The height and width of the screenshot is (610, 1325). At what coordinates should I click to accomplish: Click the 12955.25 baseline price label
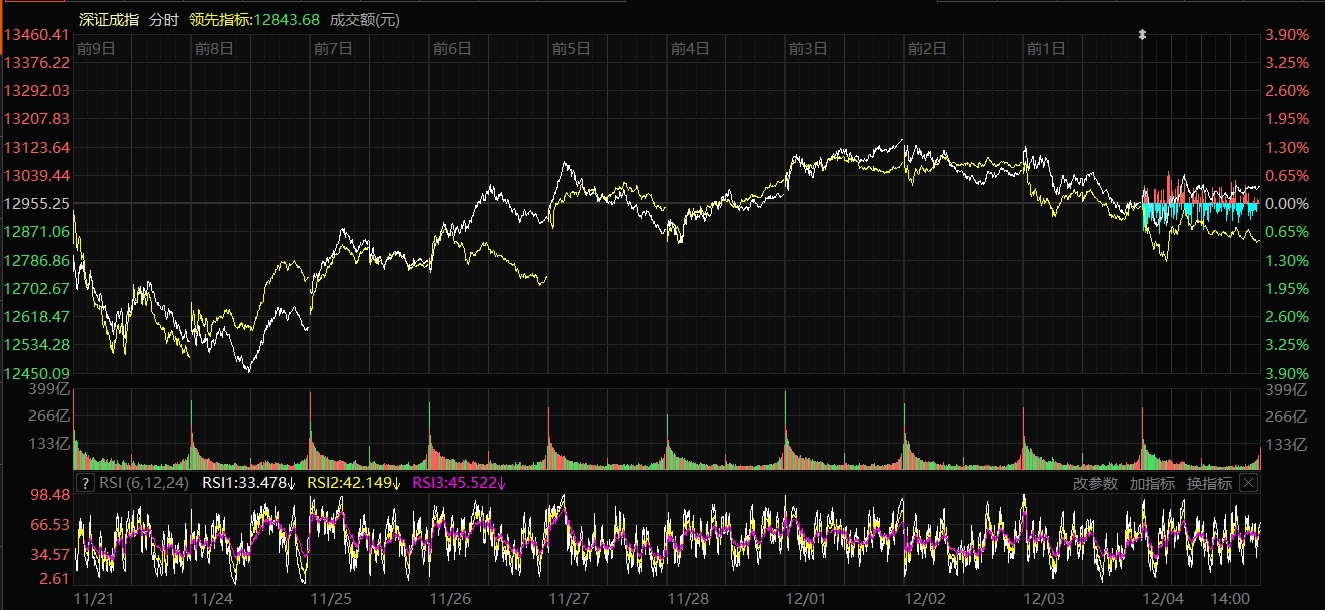click(x=37, y=204)
